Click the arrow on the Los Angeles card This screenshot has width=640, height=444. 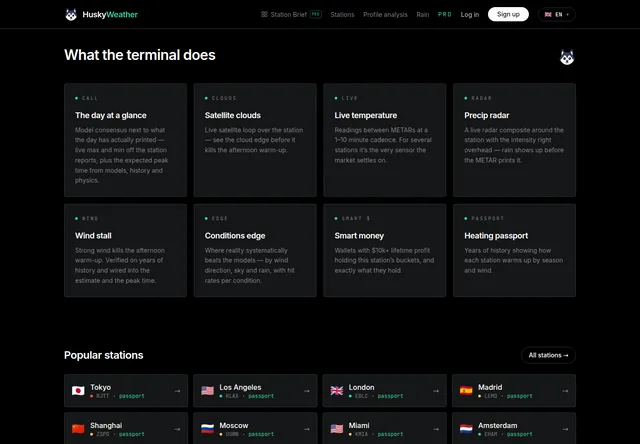(x=307, y=391)
